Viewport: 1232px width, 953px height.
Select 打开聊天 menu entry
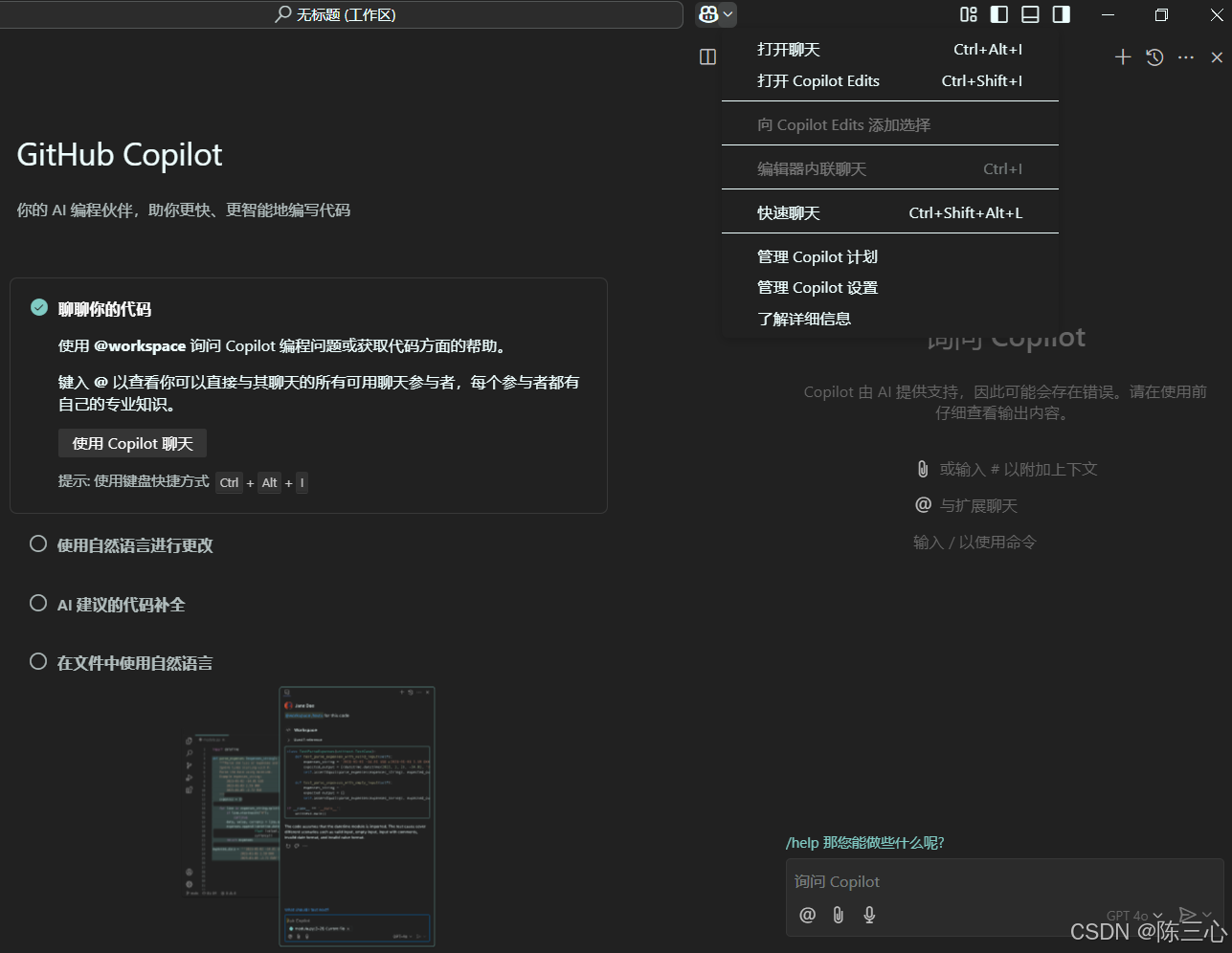(x=890, y=50)
